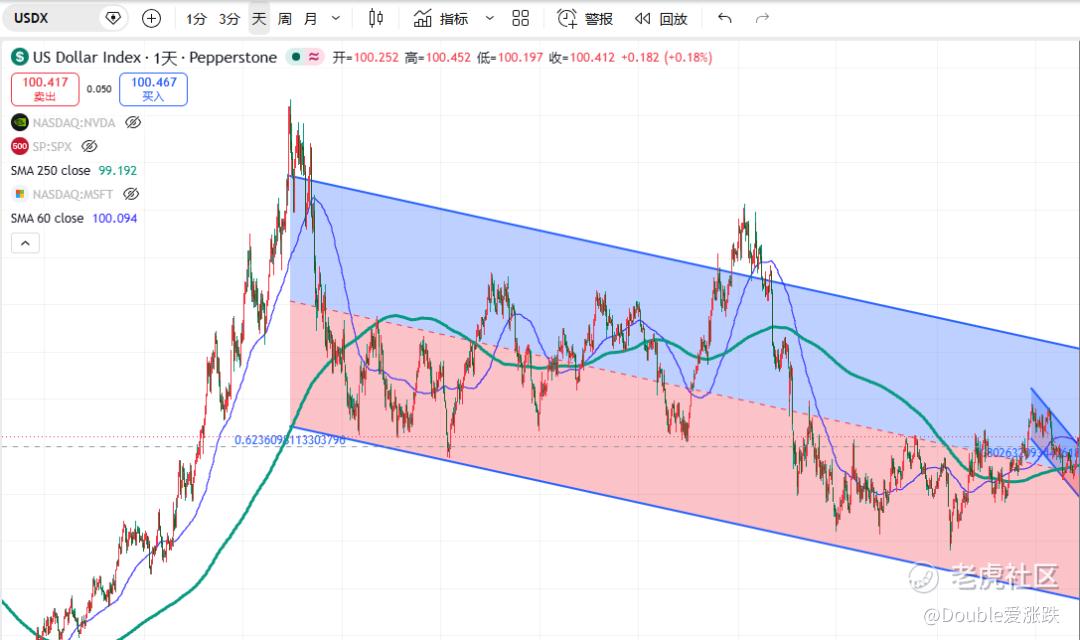Switch to the 月 monthly timeframe
This screenshot has width=1080, height=640.
pyautogui.click(x=311, y=19)
